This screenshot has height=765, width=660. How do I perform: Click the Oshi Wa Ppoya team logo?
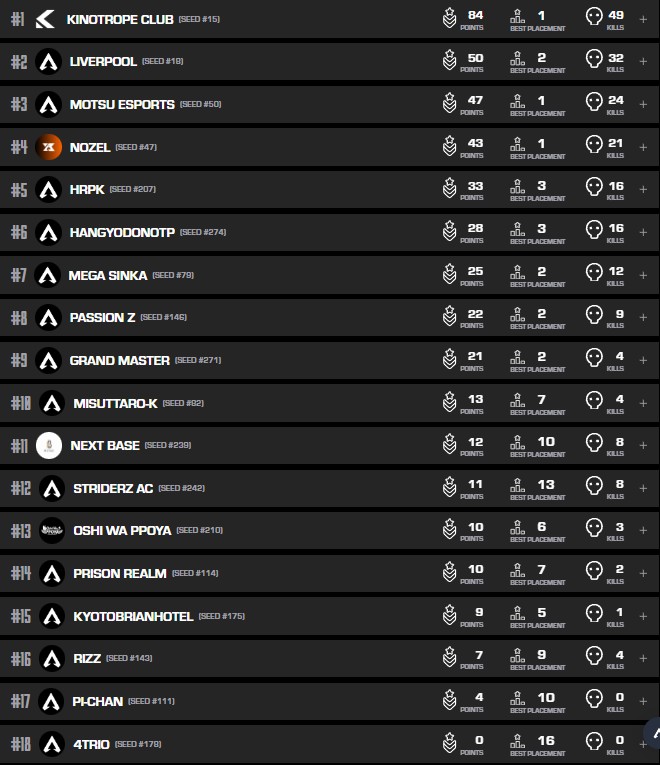pos(52,530)
